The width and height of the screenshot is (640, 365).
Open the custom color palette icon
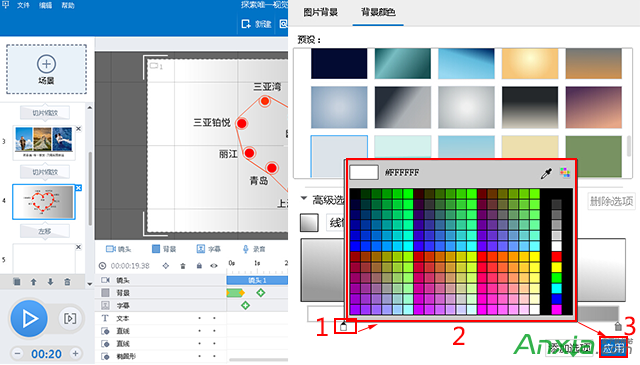click(565, 173)
